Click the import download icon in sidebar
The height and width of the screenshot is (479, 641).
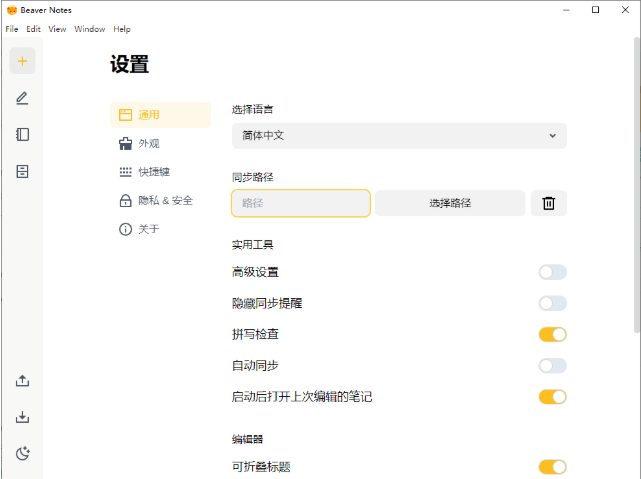(22, 417)
